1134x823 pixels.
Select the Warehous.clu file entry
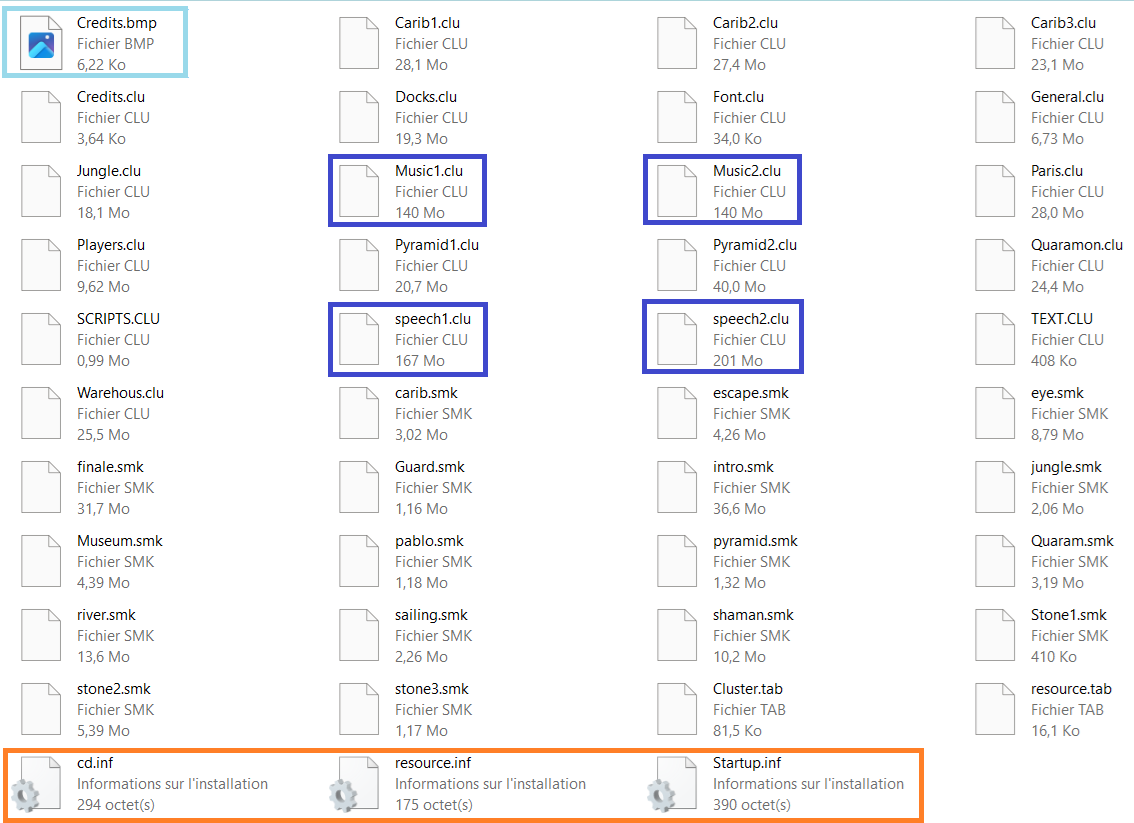click(x=93, y=414)
